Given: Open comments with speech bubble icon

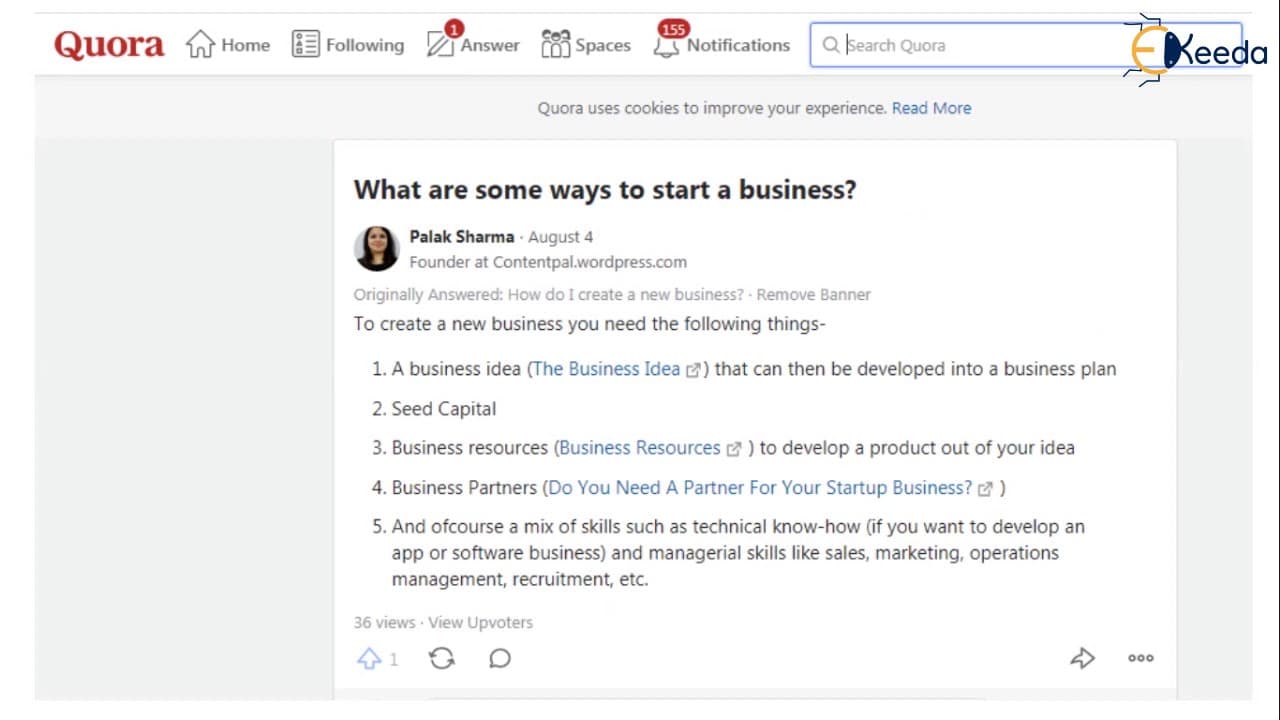Looking at the screenshot, I should pos(500,658).
